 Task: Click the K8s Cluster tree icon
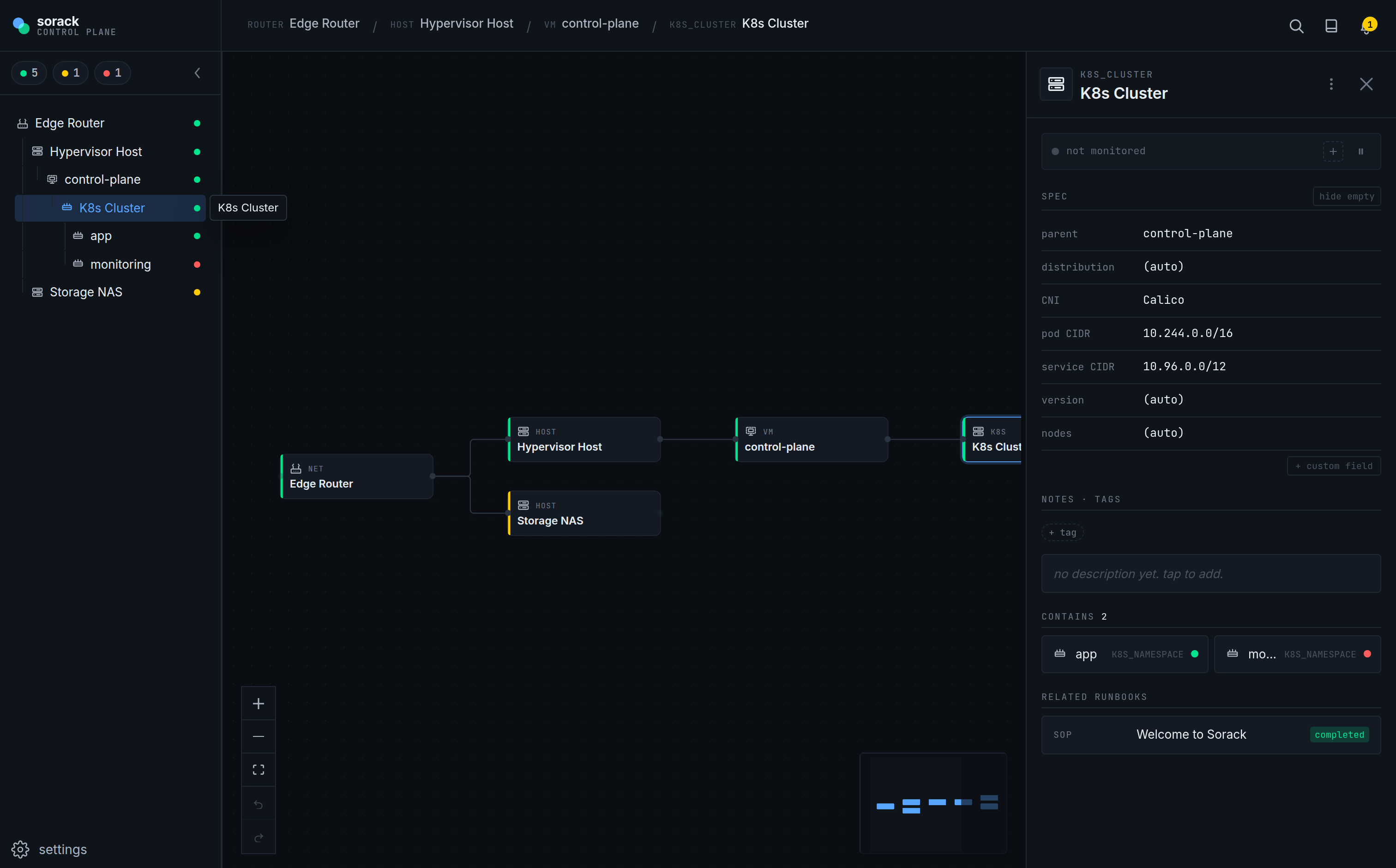point(67,207)
